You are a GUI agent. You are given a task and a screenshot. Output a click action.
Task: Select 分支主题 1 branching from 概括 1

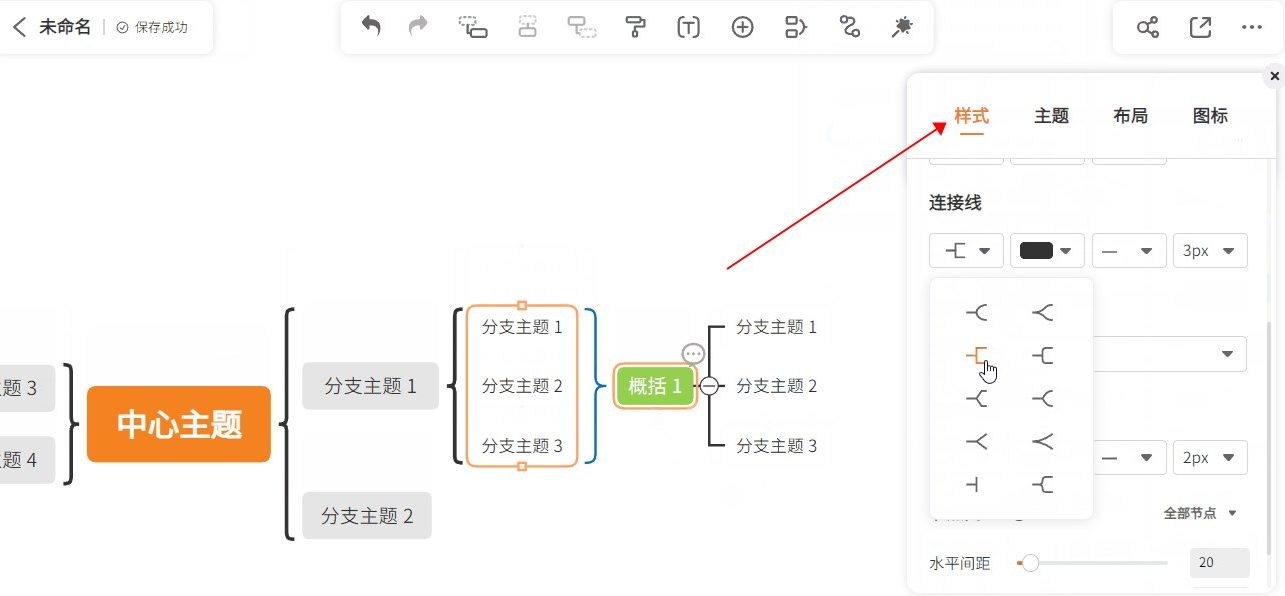[x=776, y=327]
